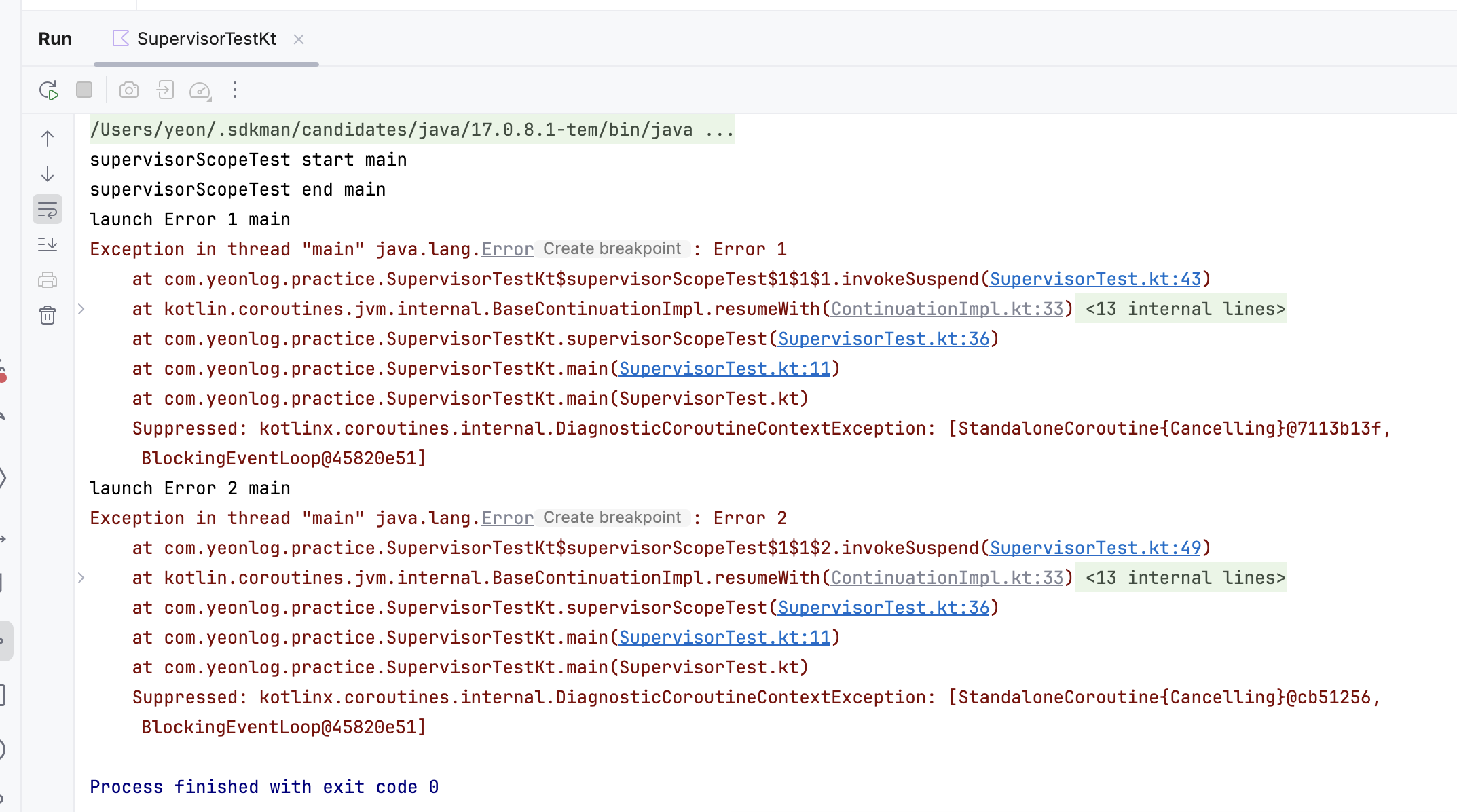
Task: Click the folded java command line
Action: tap(411, 130)
